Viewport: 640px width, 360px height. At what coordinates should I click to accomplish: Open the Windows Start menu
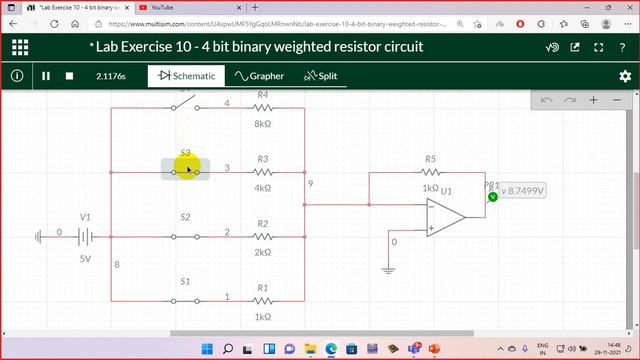pos(207,349)
